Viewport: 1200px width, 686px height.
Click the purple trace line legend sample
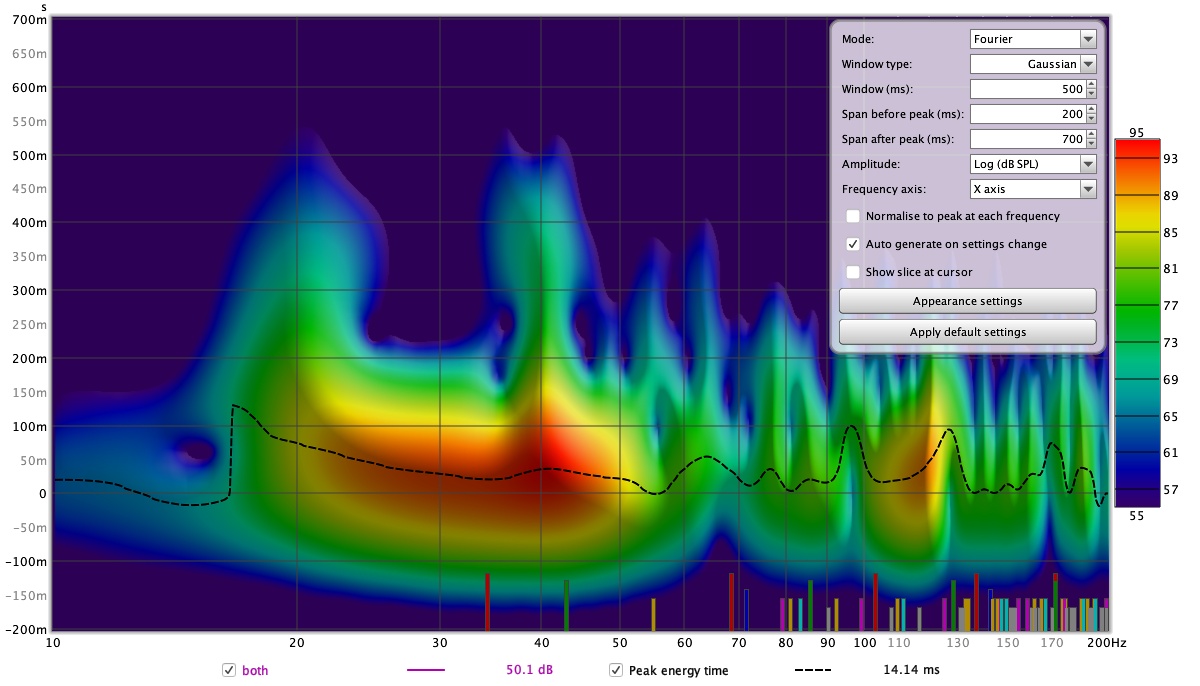(x=426, y=670)
